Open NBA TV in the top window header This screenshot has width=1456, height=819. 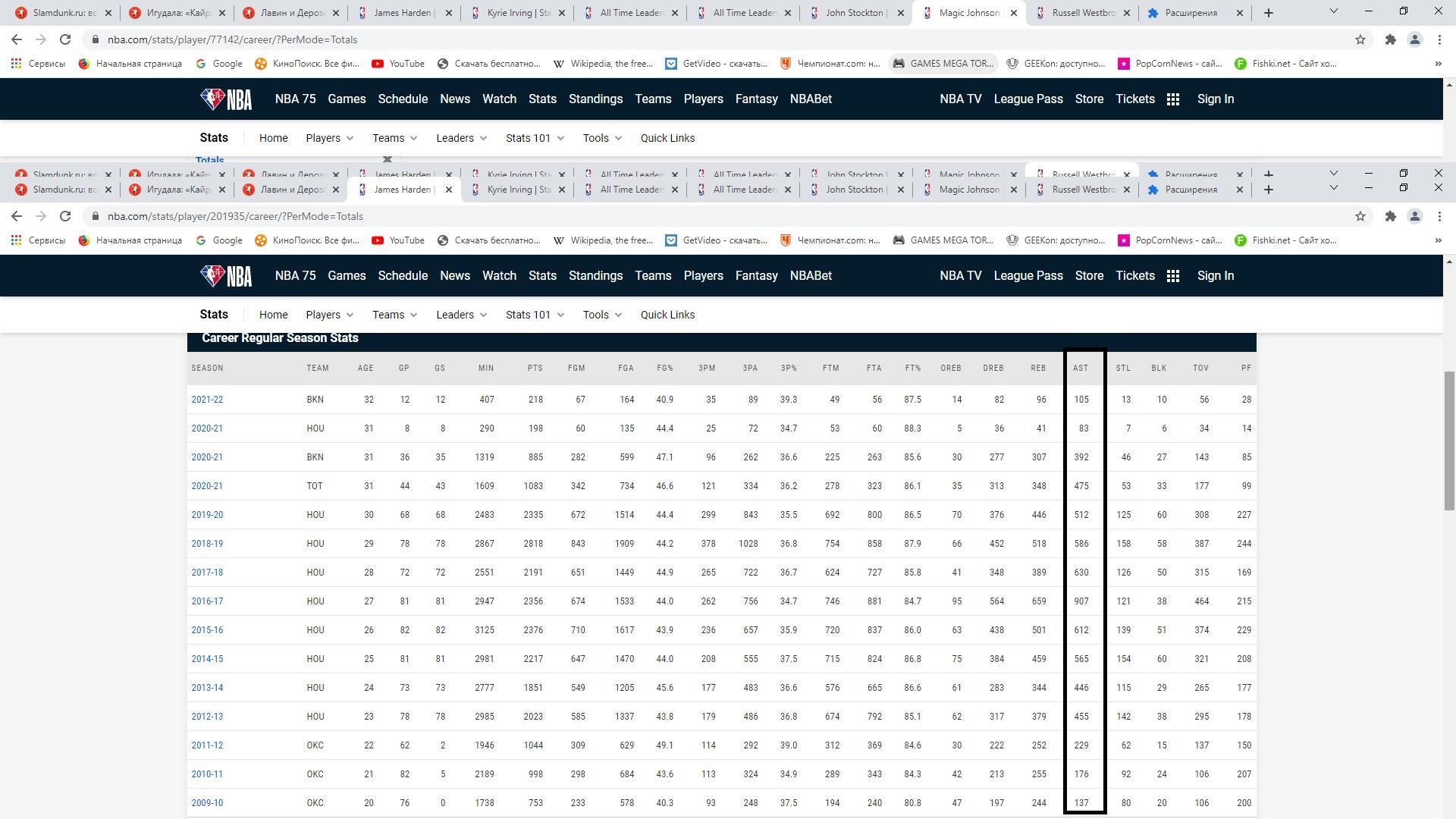click(x=961, y=99)
